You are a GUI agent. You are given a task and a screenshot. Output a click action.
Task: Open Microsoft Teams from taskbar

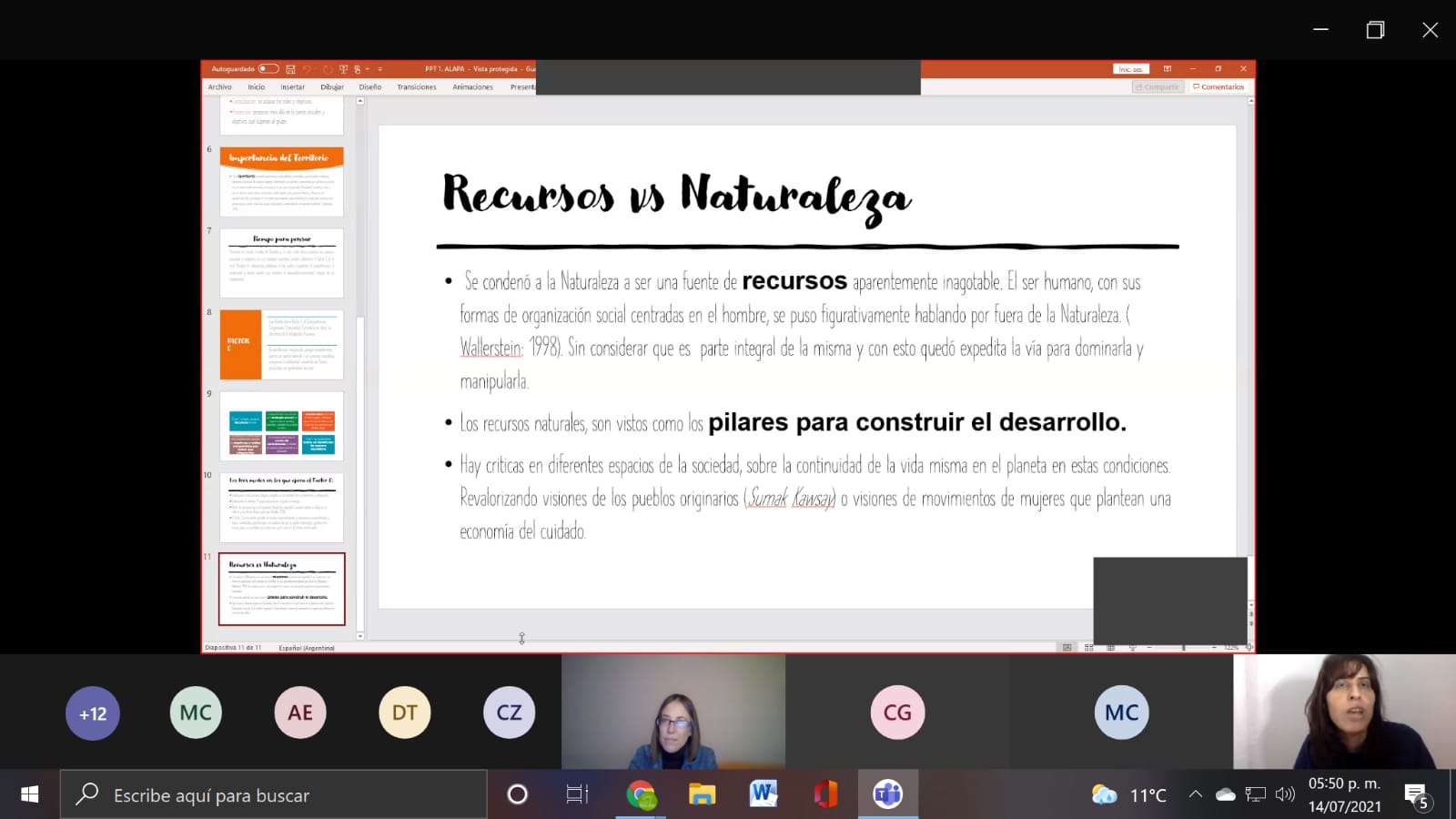click(x=888, y=794)
